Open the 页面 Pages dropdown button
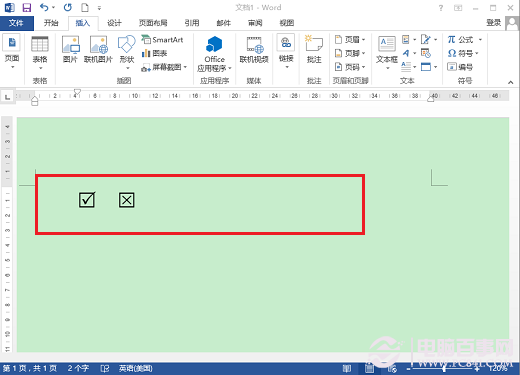This screenshot has height=375, width=520. 12,52
